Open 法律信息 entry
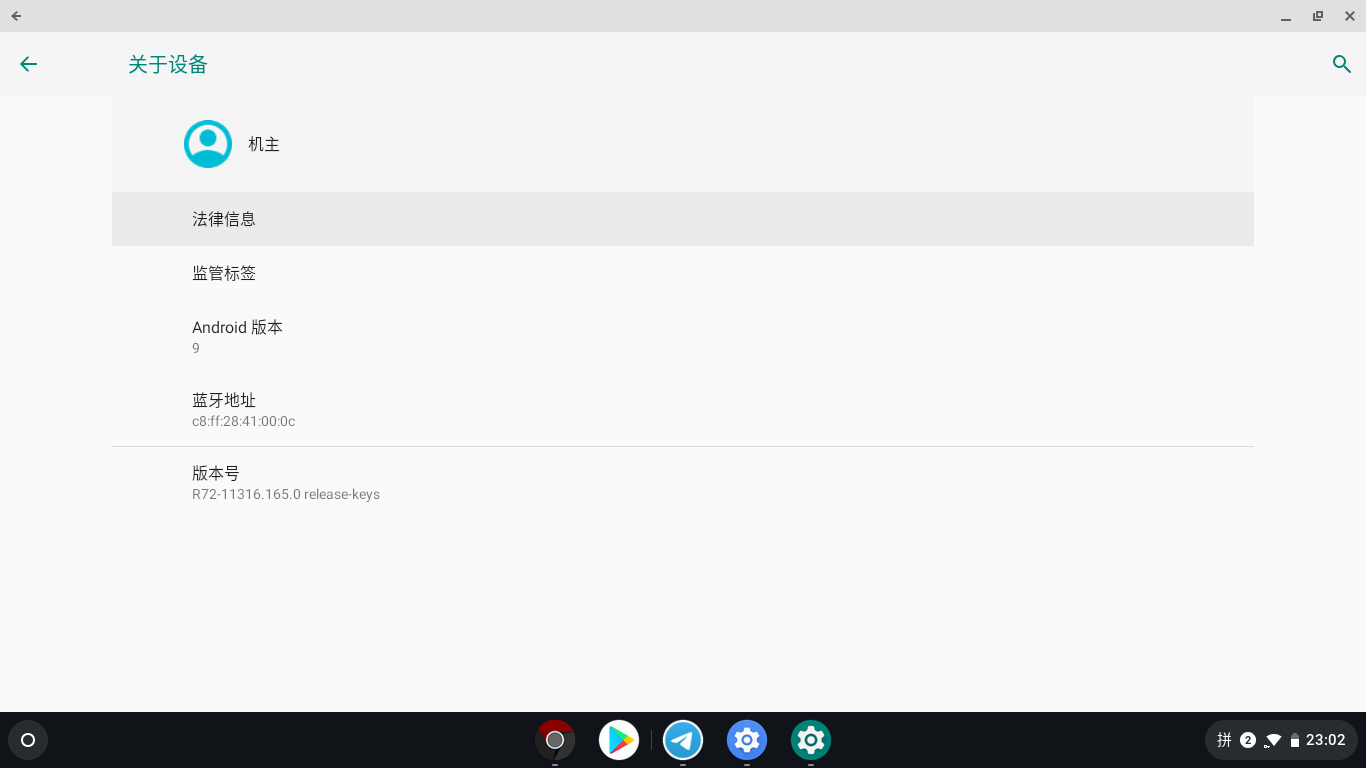 [x=683, y=219]
